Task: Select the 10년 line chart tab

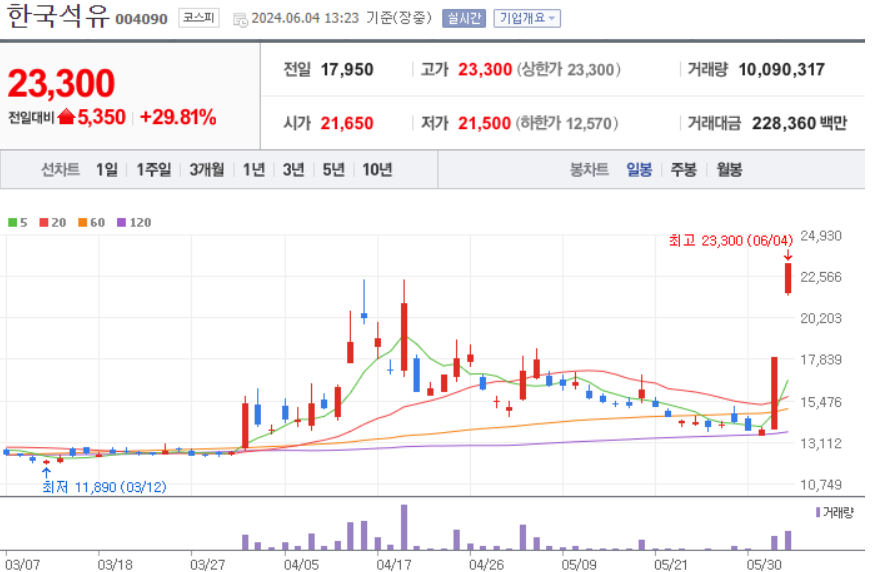Action: pos(377,169)
